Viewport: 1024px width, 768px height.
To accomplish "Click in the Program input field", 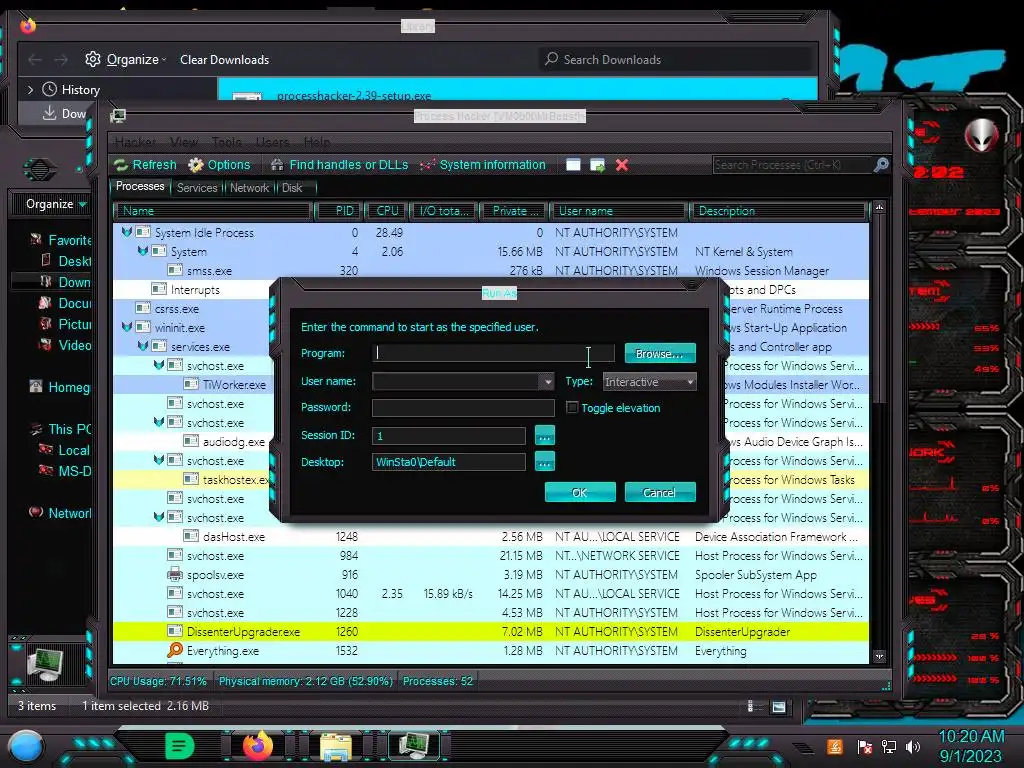I will pos(493,353).
